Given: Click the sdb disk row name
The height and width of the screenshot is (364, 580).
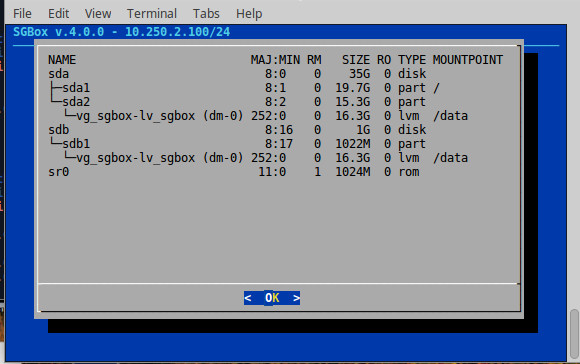Looking at the screenshot, I should click(58, 130).
